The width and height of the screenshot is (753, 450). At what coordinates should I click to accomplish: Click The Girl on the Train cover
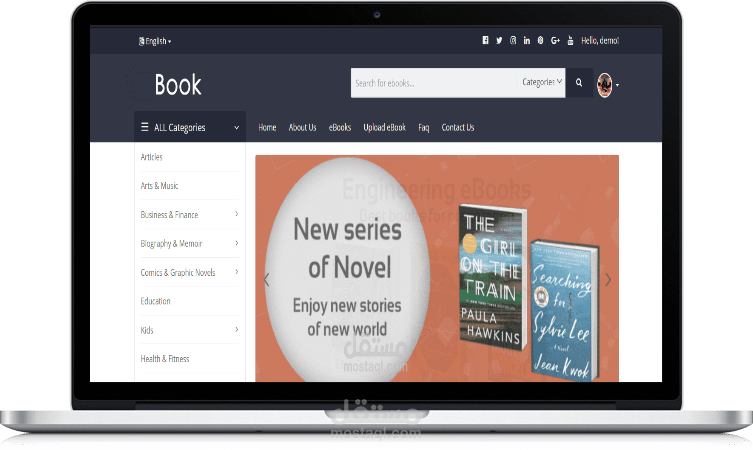click(493, 277)
